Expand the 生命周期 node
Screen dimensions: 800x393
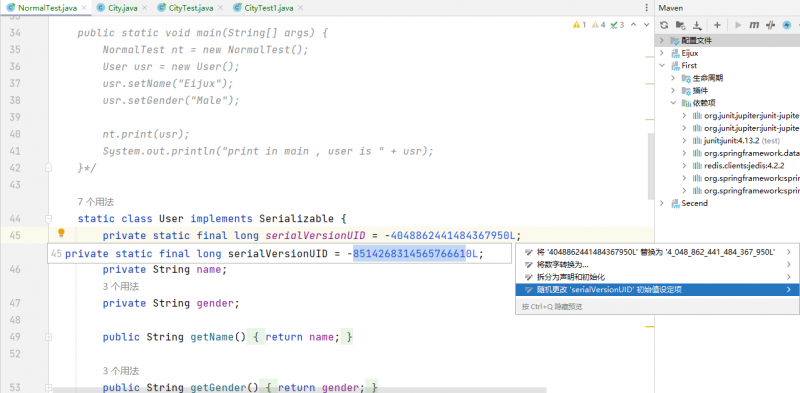(673, 78)
